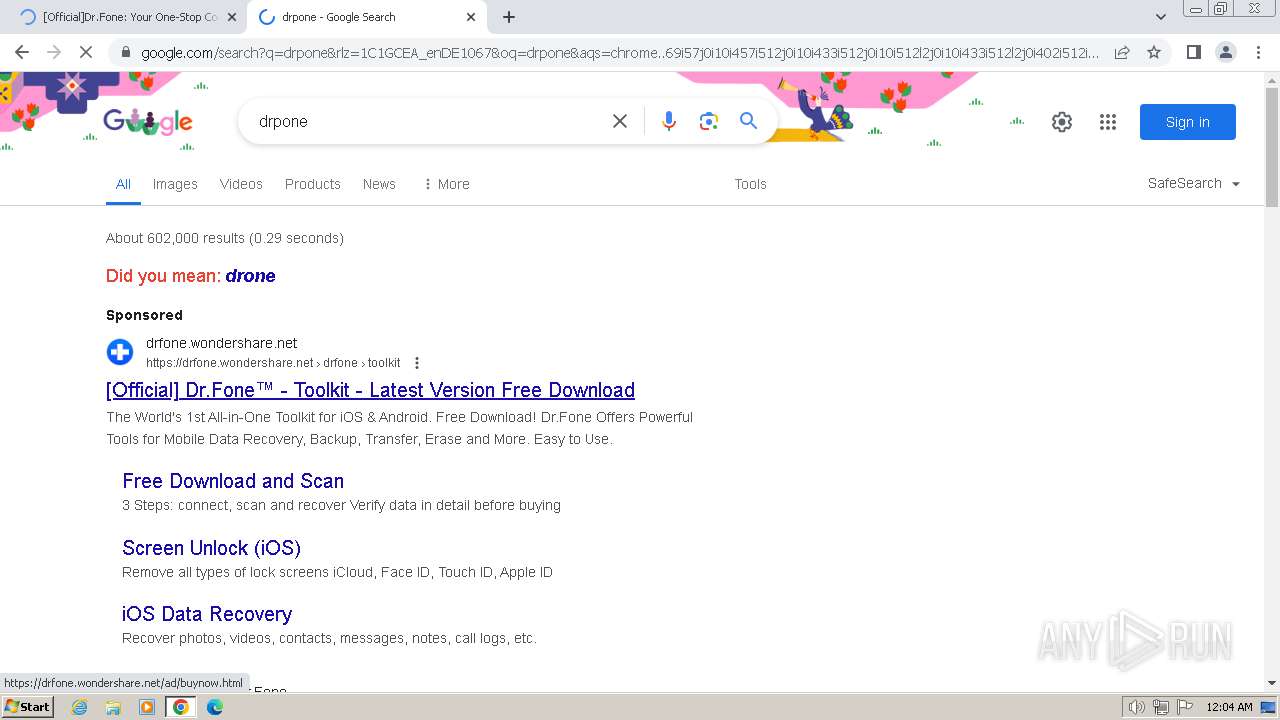Viewport: 1280px width, 720px height.
Task: Open tab search dropdown arrow
Action: click(x=1161, y=17)
